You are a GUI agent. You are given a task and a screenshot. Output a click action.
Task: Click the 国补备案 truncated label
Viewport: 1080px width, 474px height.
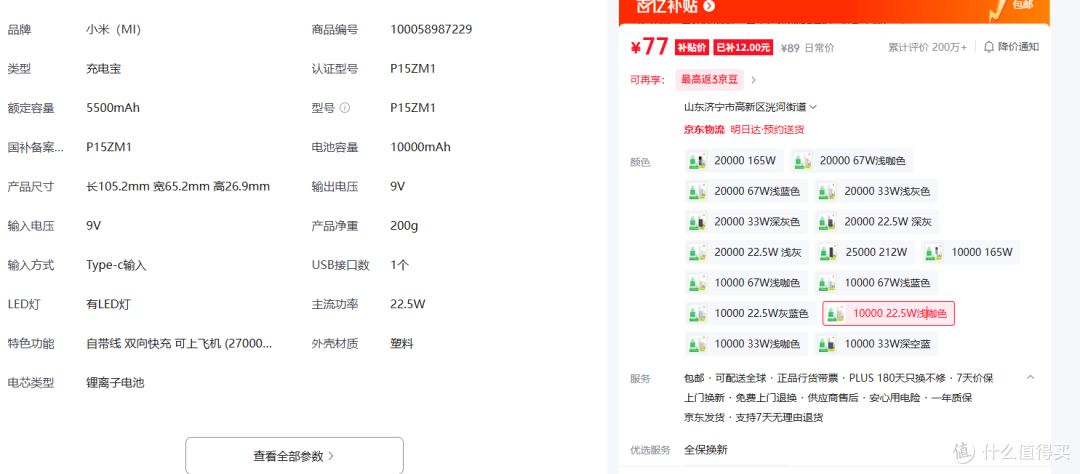pyautogui.click(x=35, y=147)
